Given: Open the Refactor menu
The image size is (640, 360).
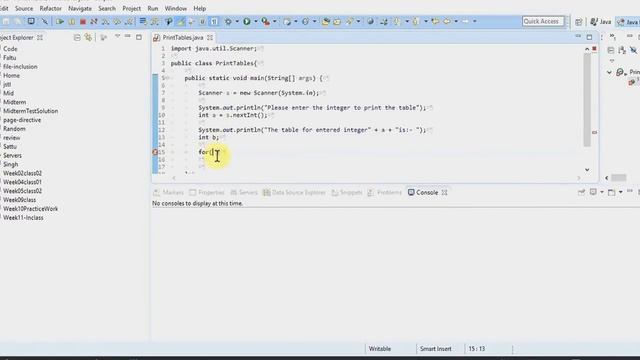Looking at the screenshot, I should click(51, 8).
